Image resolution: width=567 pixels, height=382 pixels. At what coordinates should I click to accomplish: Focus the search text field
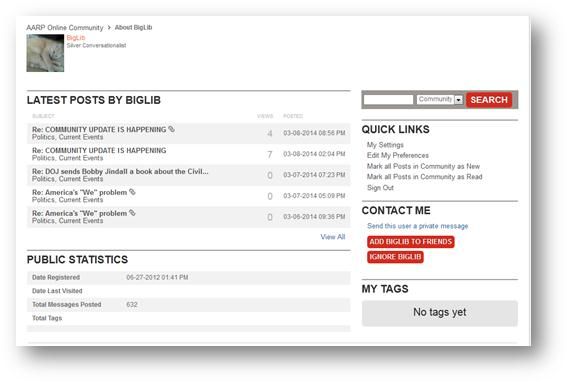[x=388, y=99]
